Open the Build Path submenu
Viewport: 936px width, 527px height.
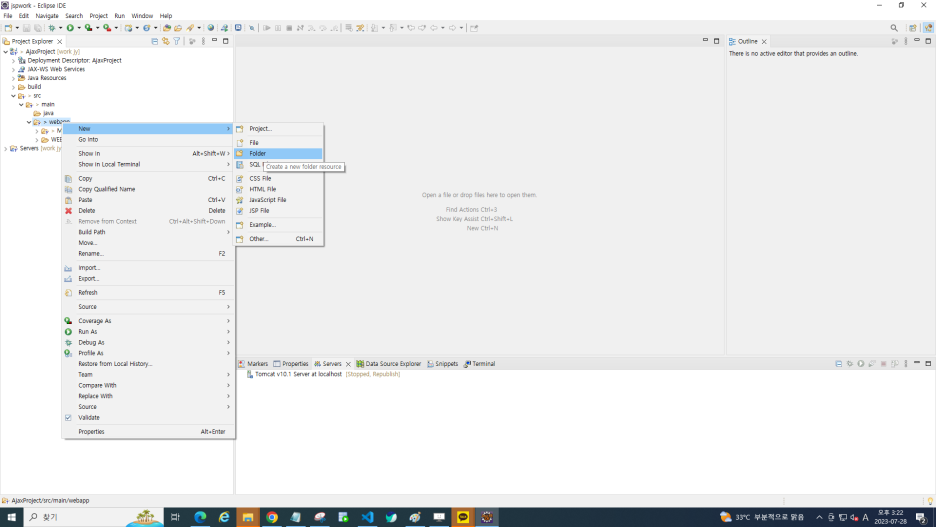(x=148, y=232)
